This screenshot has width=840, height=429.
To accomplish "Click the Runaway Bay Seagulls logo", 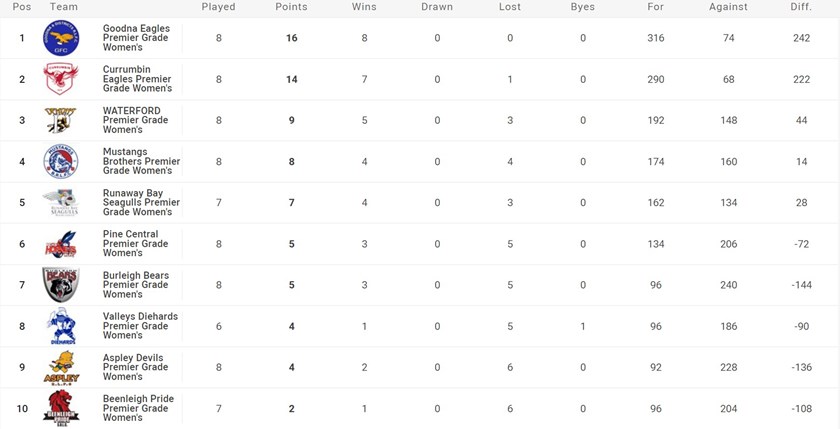I will (x=59, y=203).
